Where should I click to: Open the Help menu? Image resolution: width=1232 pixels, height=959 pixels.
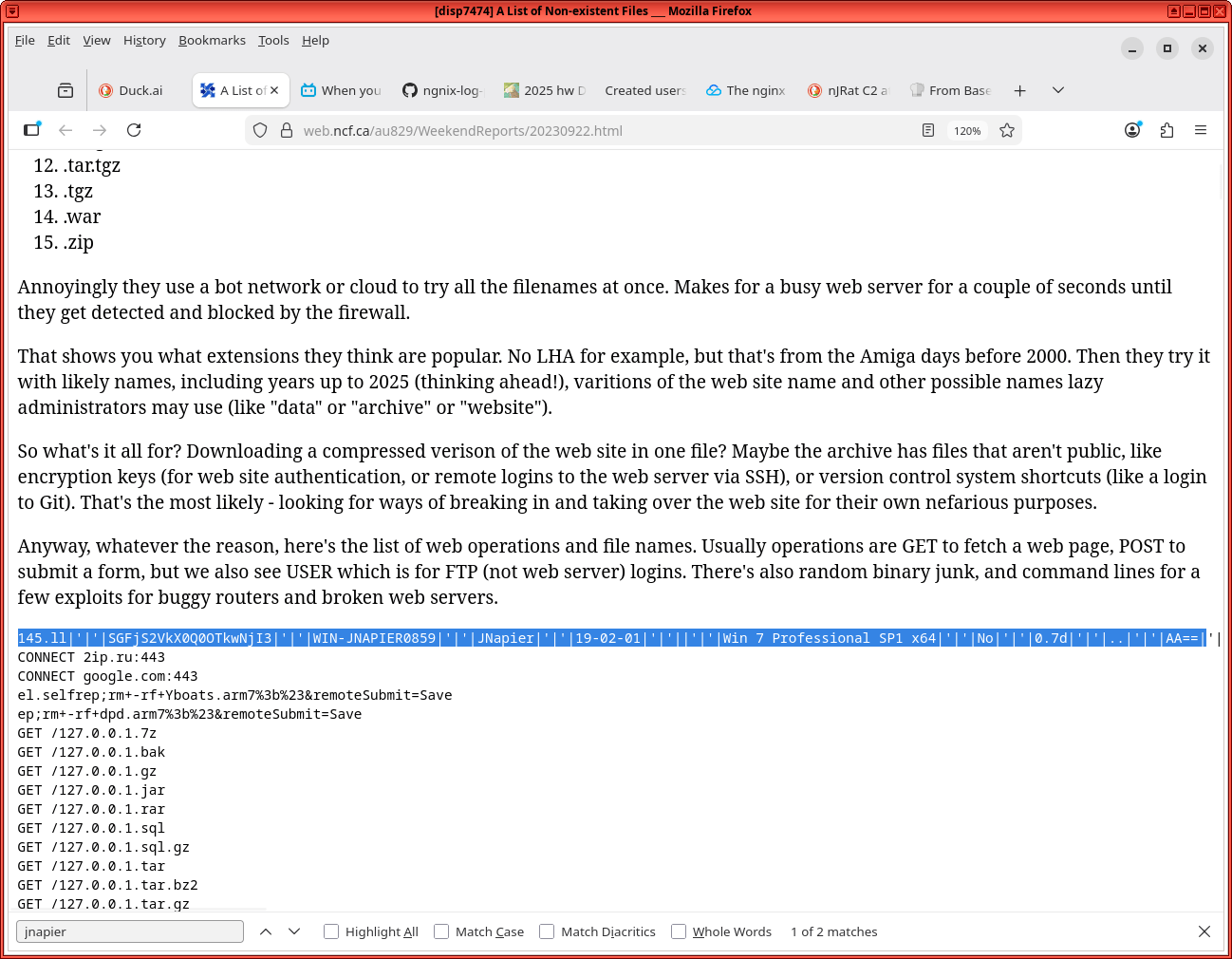315,40
